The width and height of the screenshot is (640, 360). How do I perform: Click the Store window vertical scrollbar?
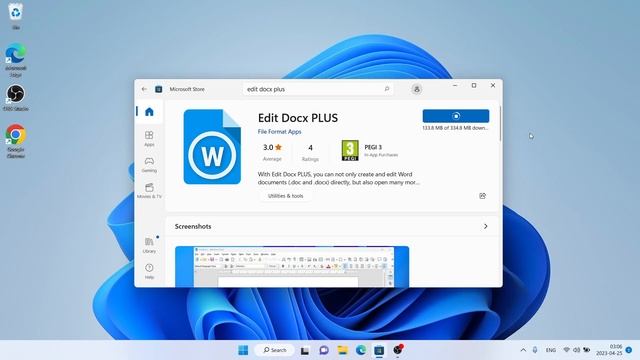(x=500, y=124)
